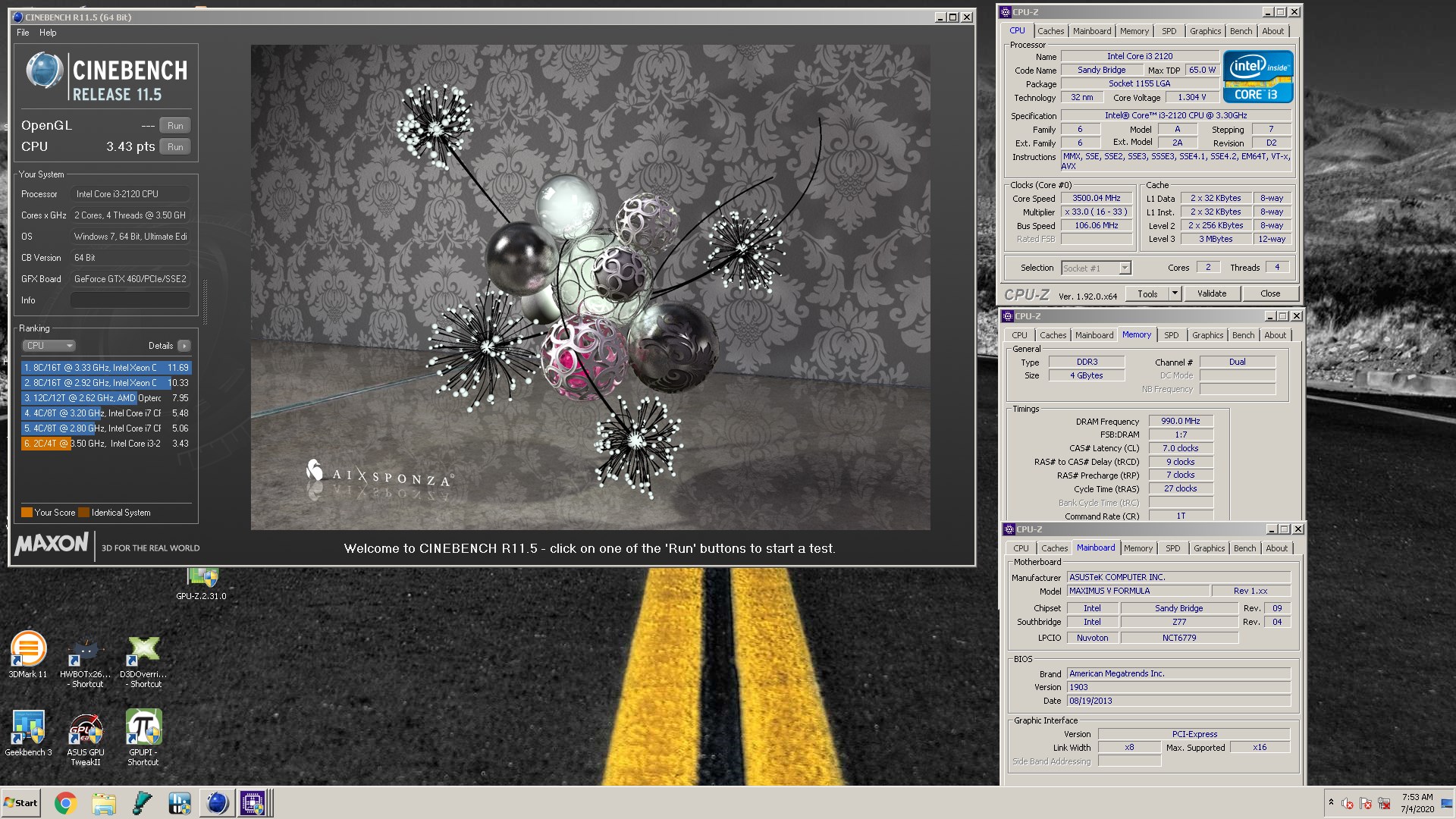The width and height of the screenshot is (1456, 819).
Task: Open About tab in top CPU-Z window
Action: coord(1272,31)
